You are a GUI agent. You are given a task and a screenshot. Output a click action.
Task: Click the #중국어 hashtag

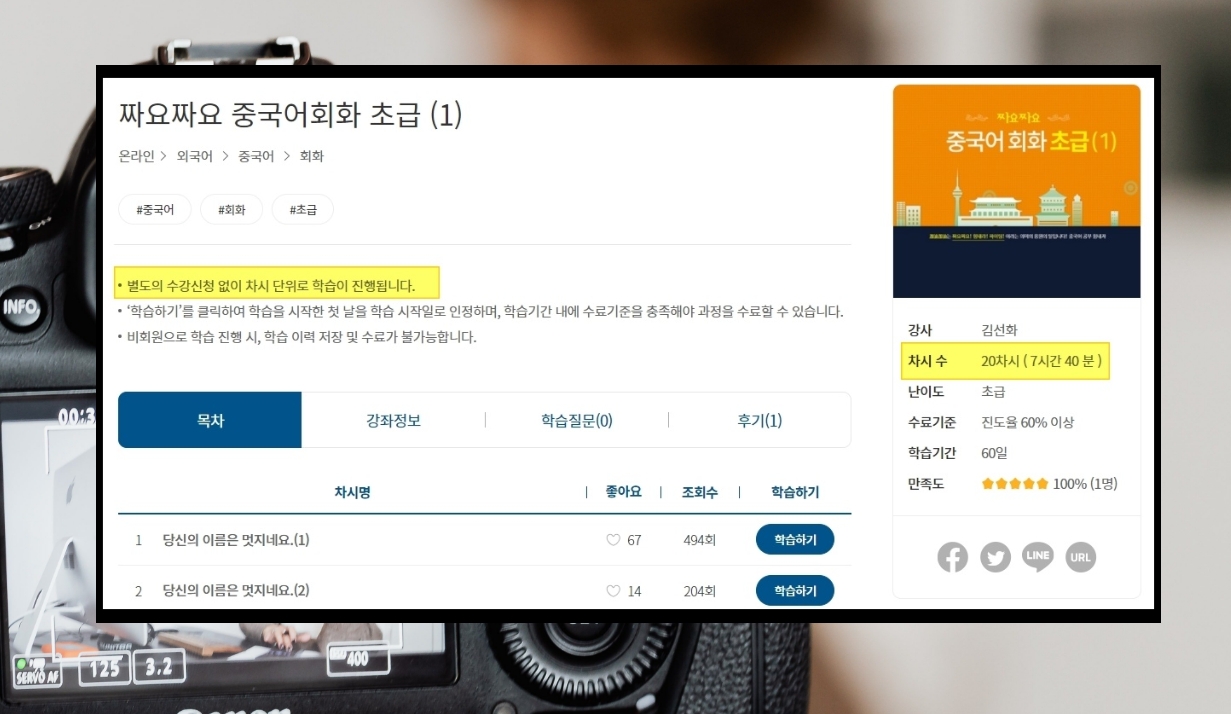[x=154, y=209]
